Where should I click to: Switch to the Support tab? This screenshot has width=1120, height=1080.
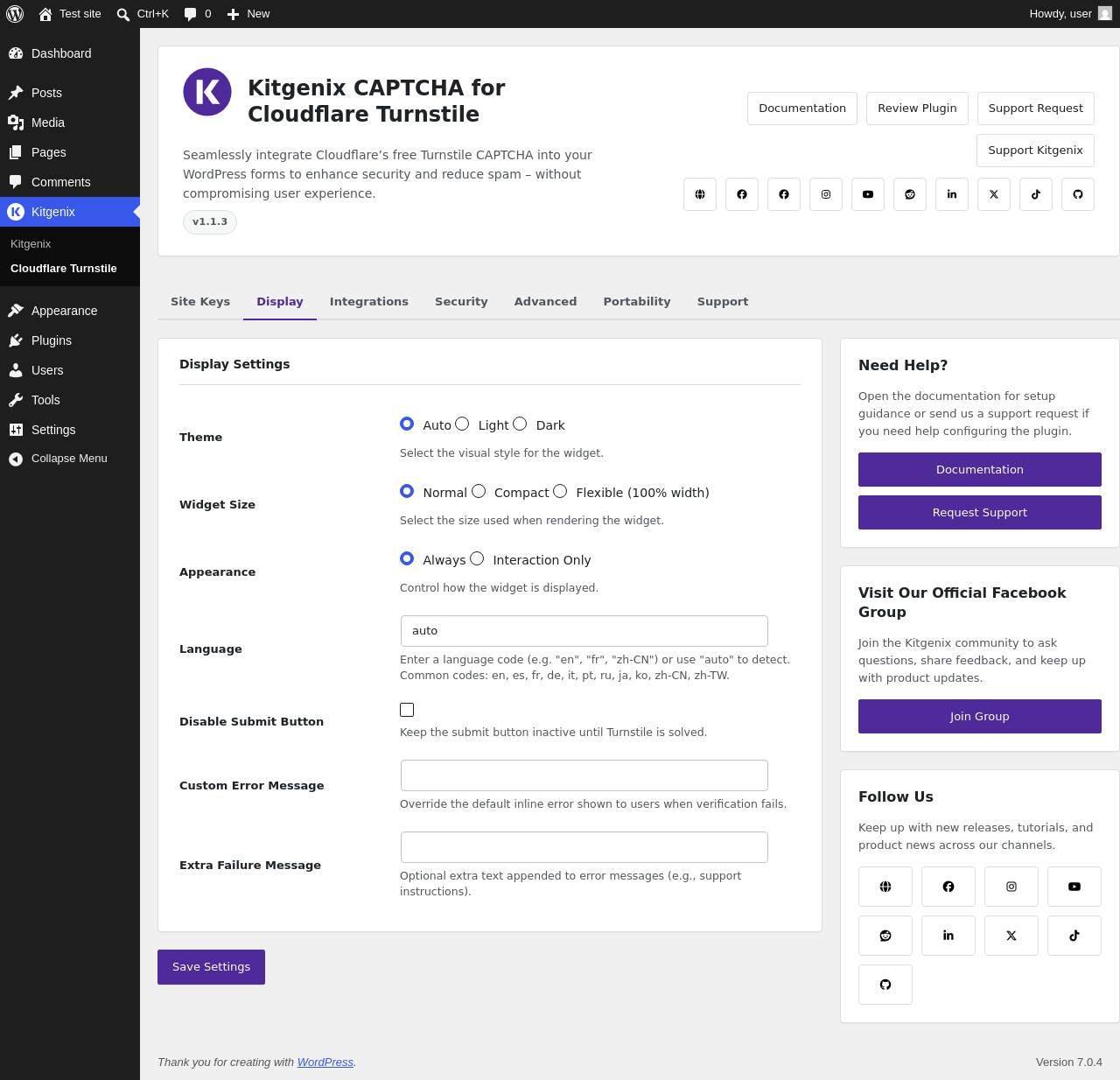(723, 302)
